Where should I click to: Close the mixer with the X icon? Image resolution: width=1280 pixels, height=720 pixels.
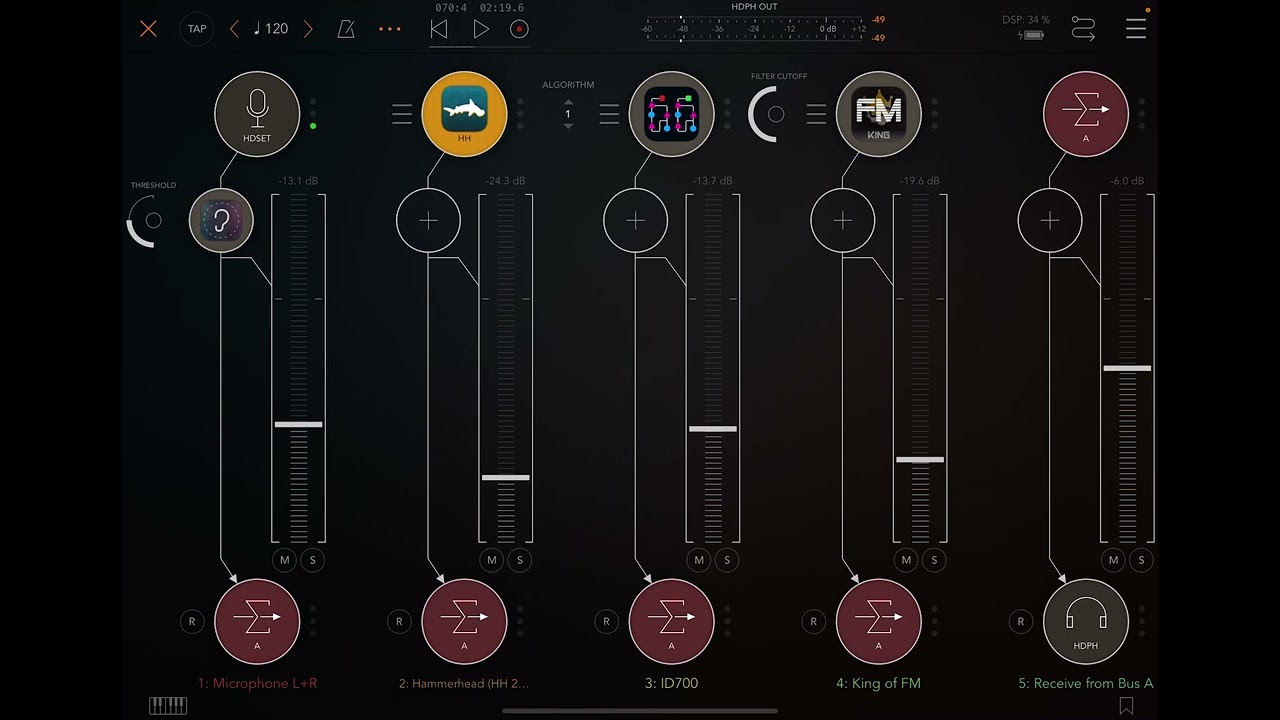point(148,29)
